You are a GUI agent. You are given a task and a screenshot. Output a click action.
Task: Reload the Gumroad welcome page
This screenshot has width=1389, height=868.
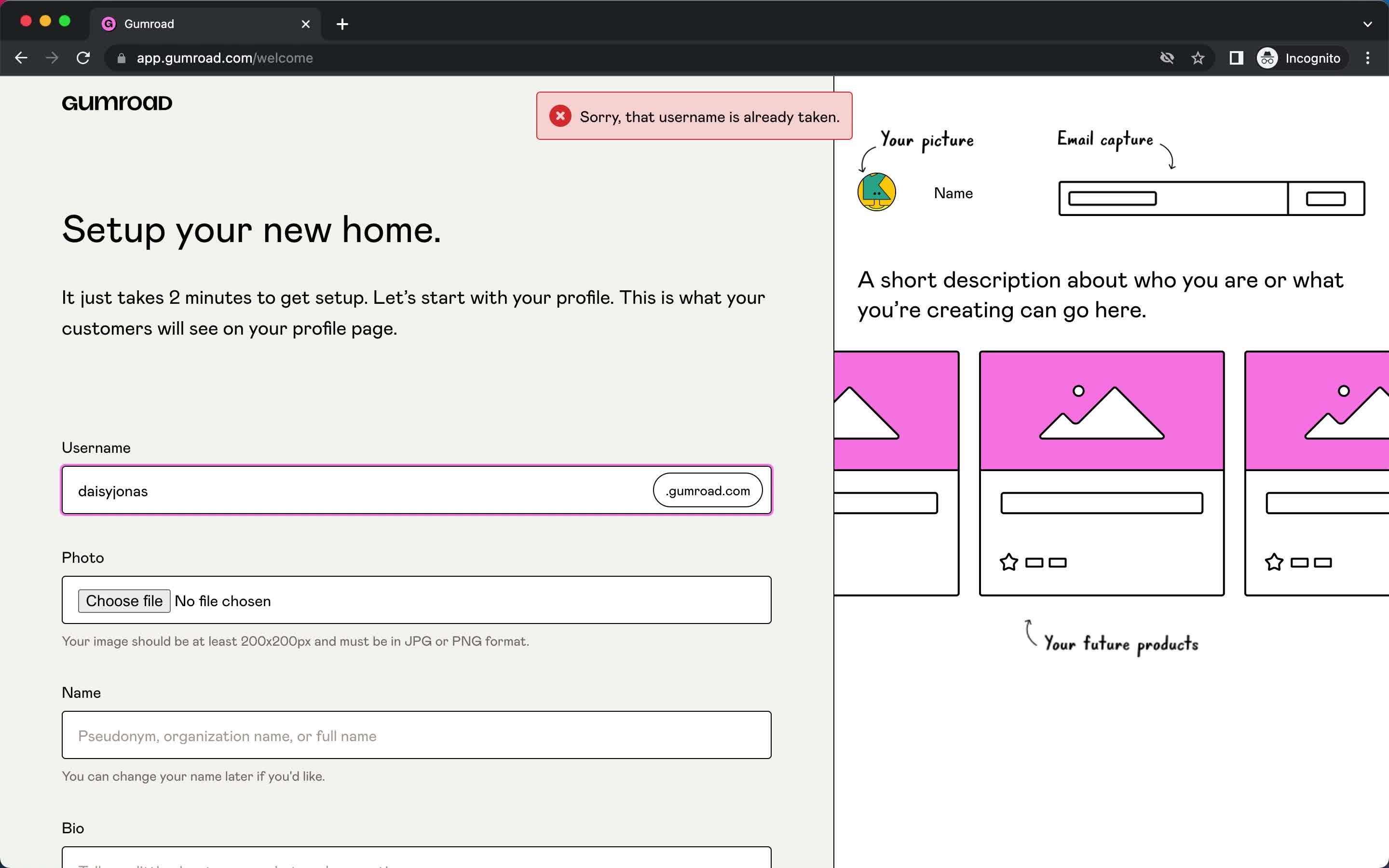coord(83,58)
